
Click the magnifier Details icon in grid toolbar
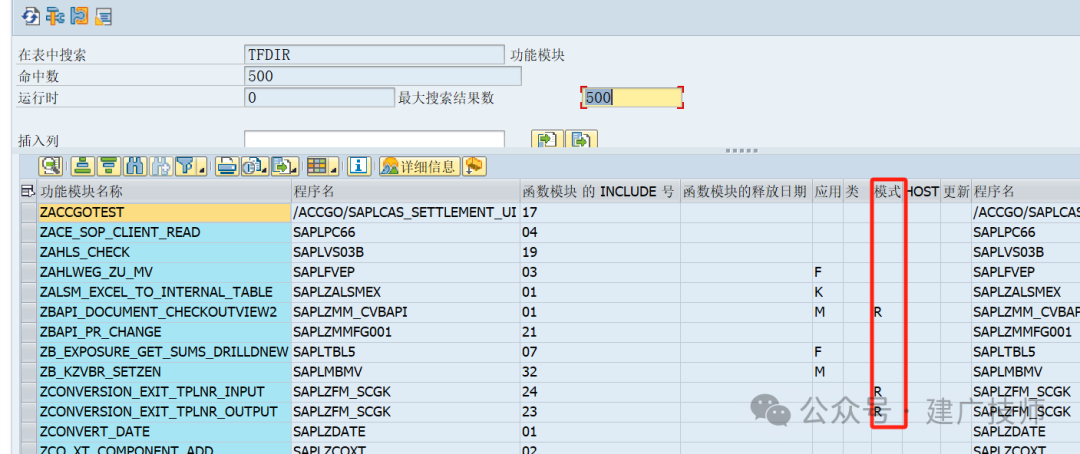coord(51,165)
